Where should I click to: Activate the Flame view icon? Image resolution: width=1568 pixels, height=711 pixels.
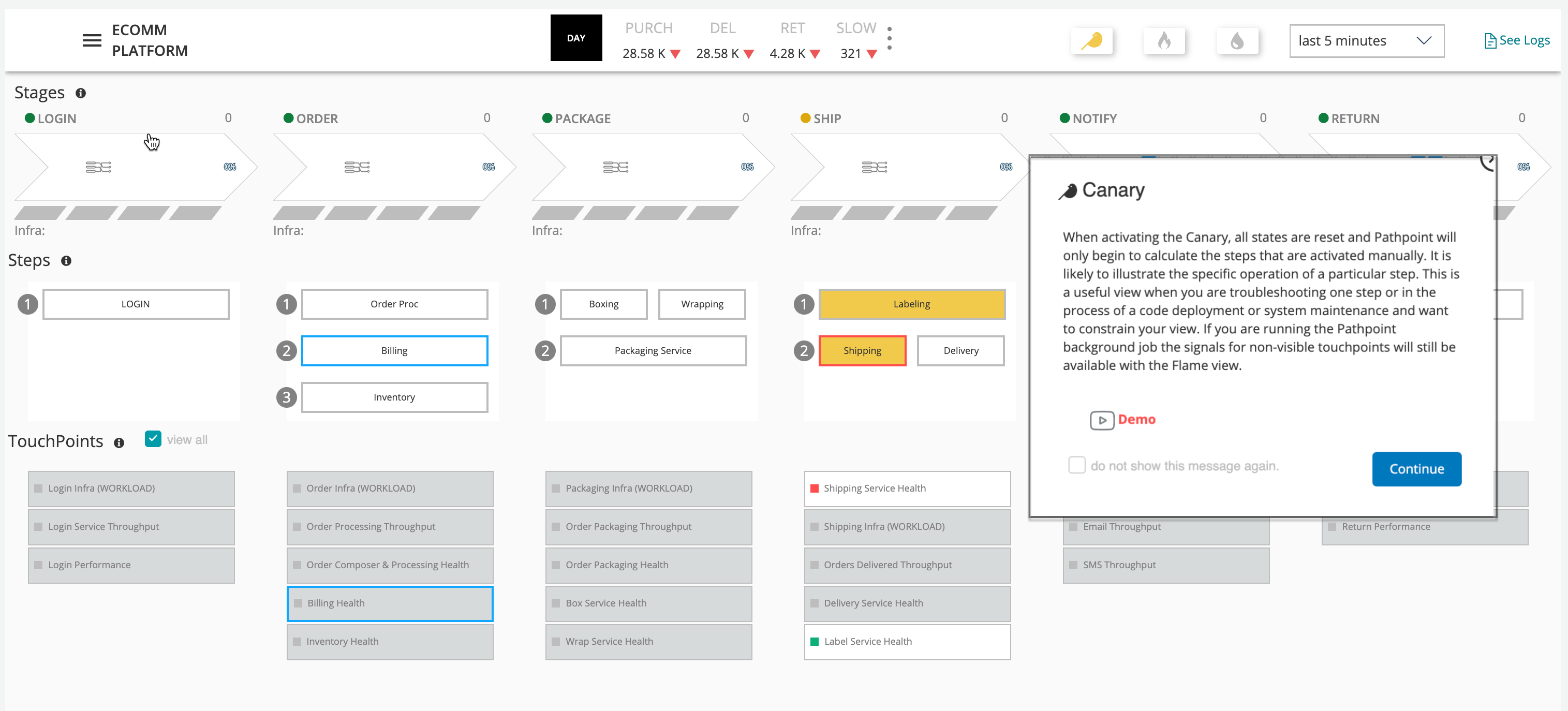pyautogui.click(x=1164, y=41)
